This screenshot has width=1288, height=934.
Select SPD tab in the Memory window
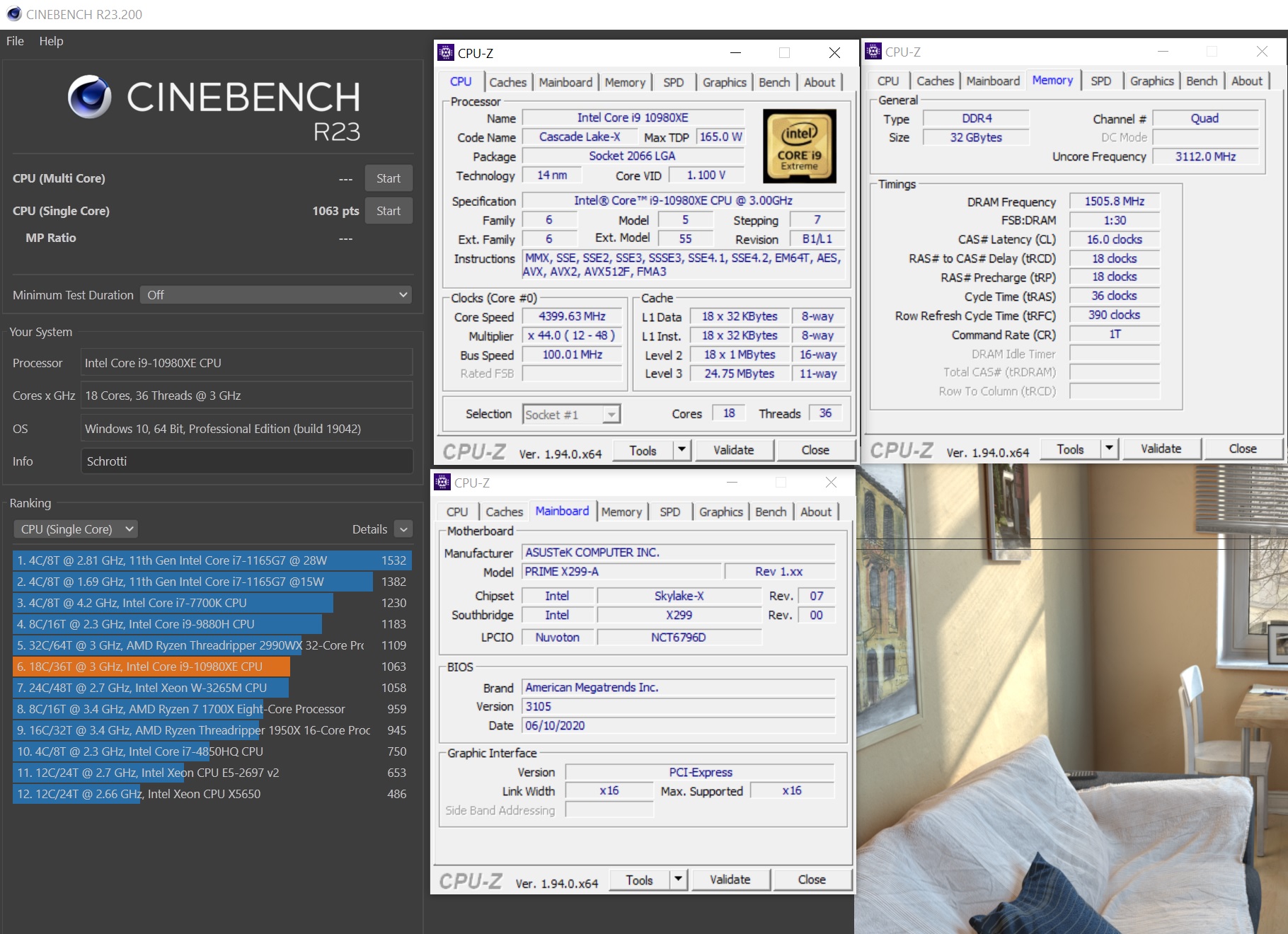point(1101,81)
